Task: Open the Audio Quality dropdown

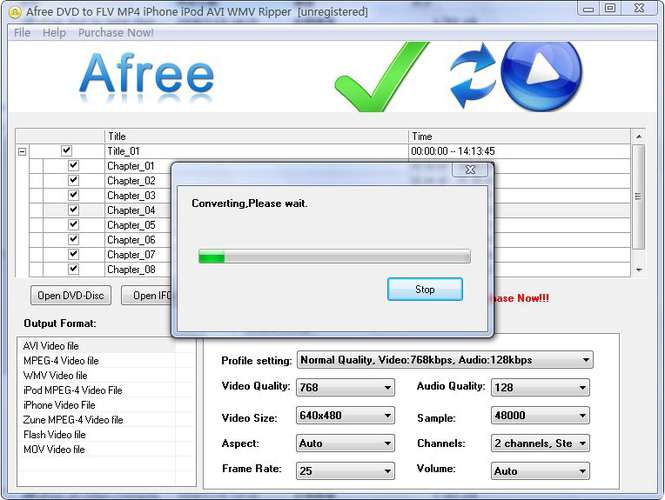Action: click(x=540, y=388)
